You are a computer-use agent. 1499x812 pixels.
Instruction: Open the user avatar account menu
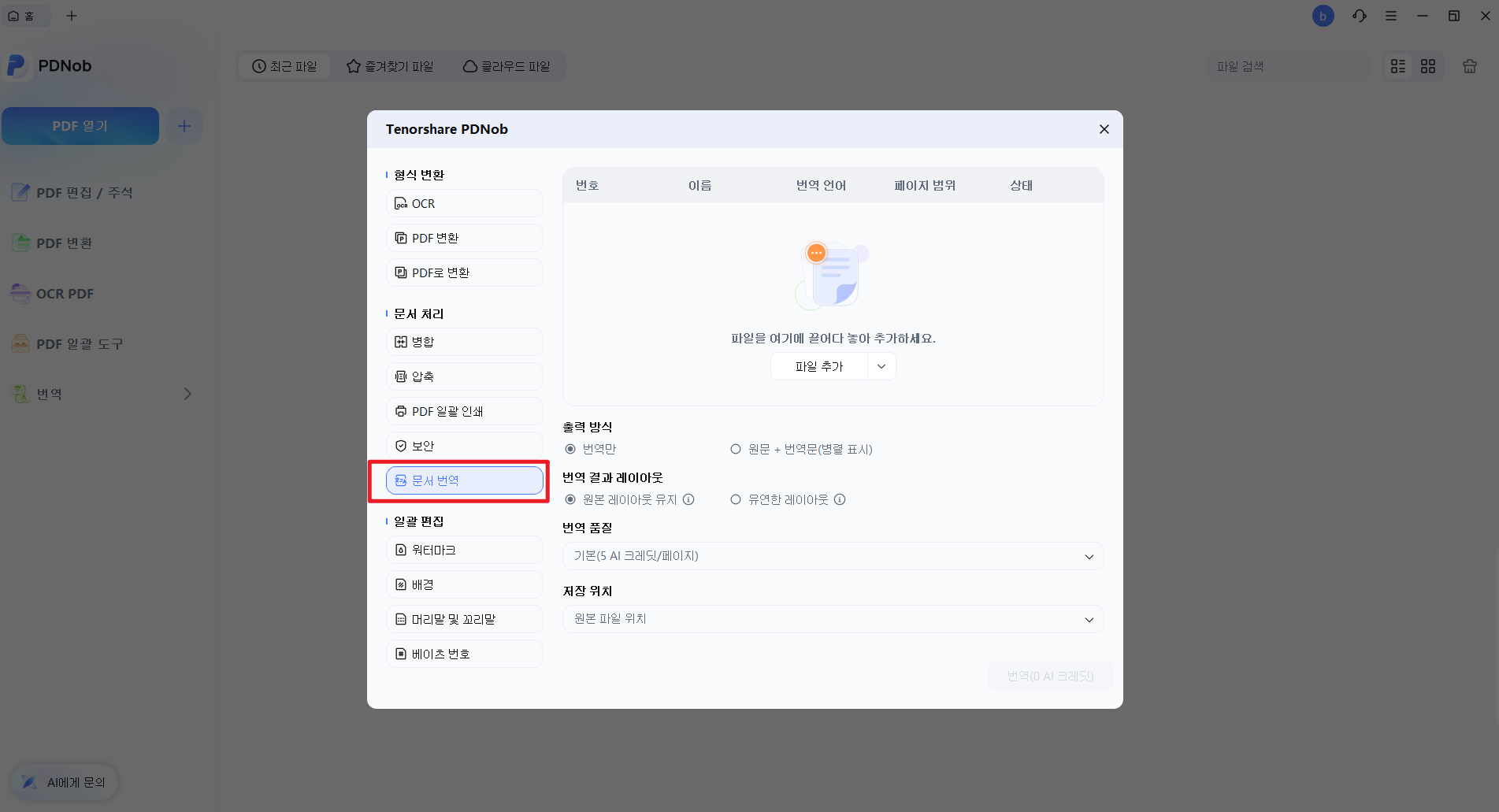click(x=1323, y=16)
